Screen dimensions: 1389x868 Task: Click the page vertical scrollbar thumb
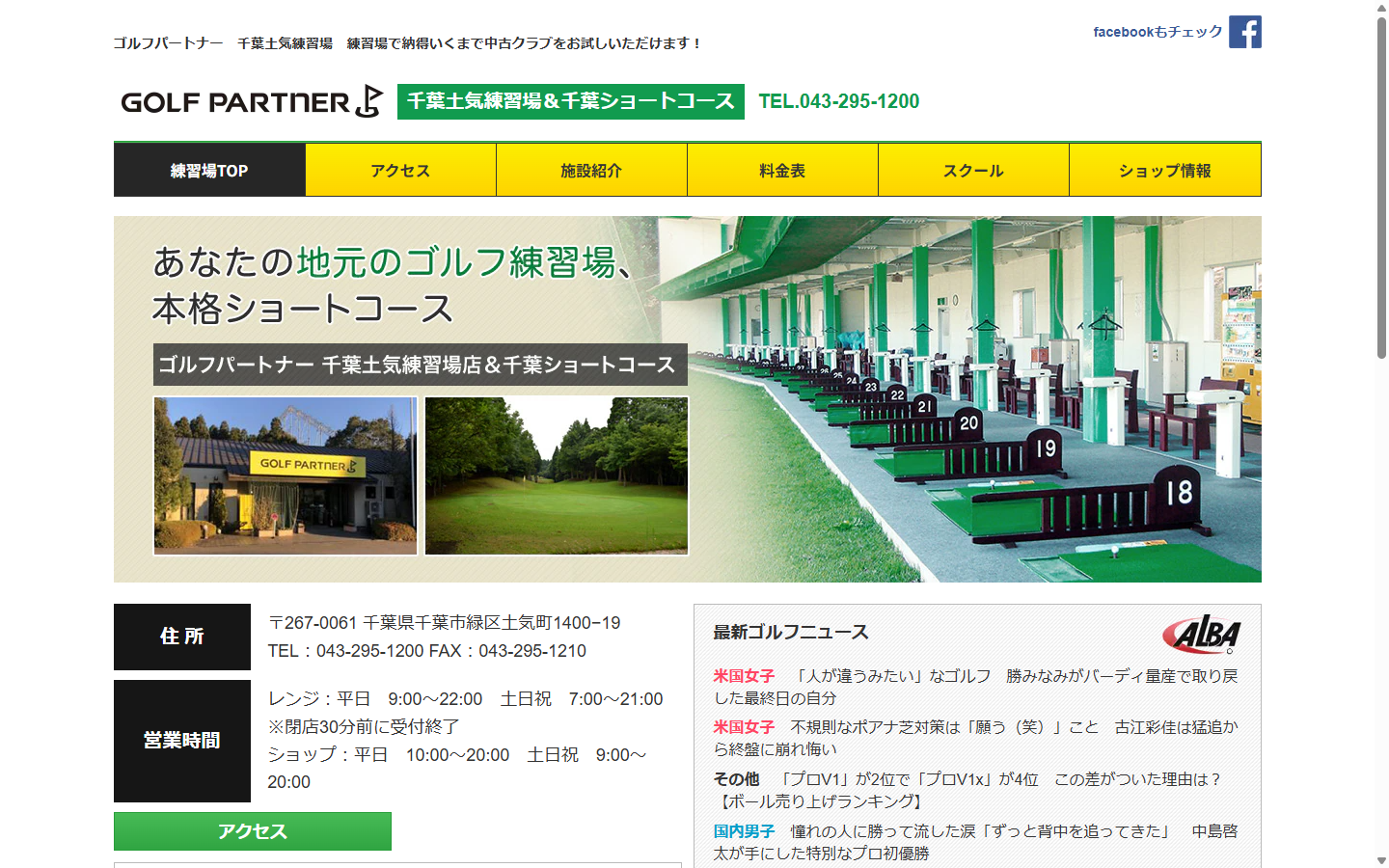point(1381,188)
